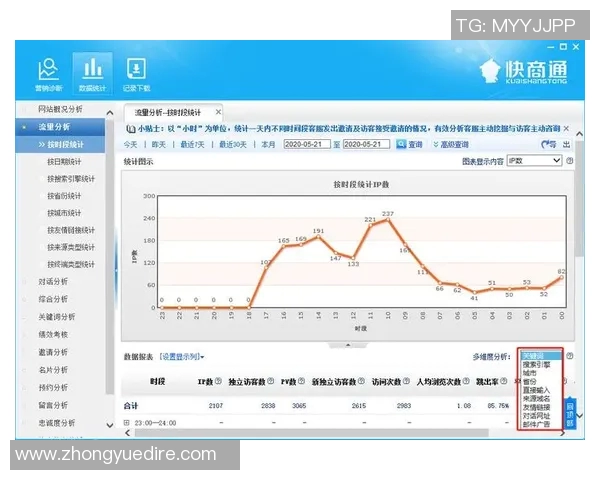Show help for the 新独立访客数 column

point(361,381)
